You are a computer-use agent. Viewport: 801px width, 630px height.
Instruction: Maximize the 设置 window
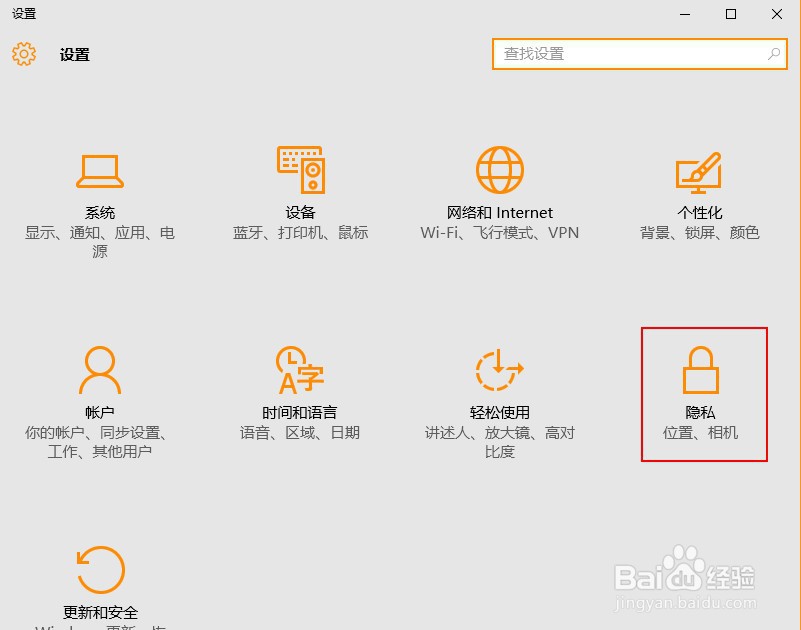[x=731, y=14]
